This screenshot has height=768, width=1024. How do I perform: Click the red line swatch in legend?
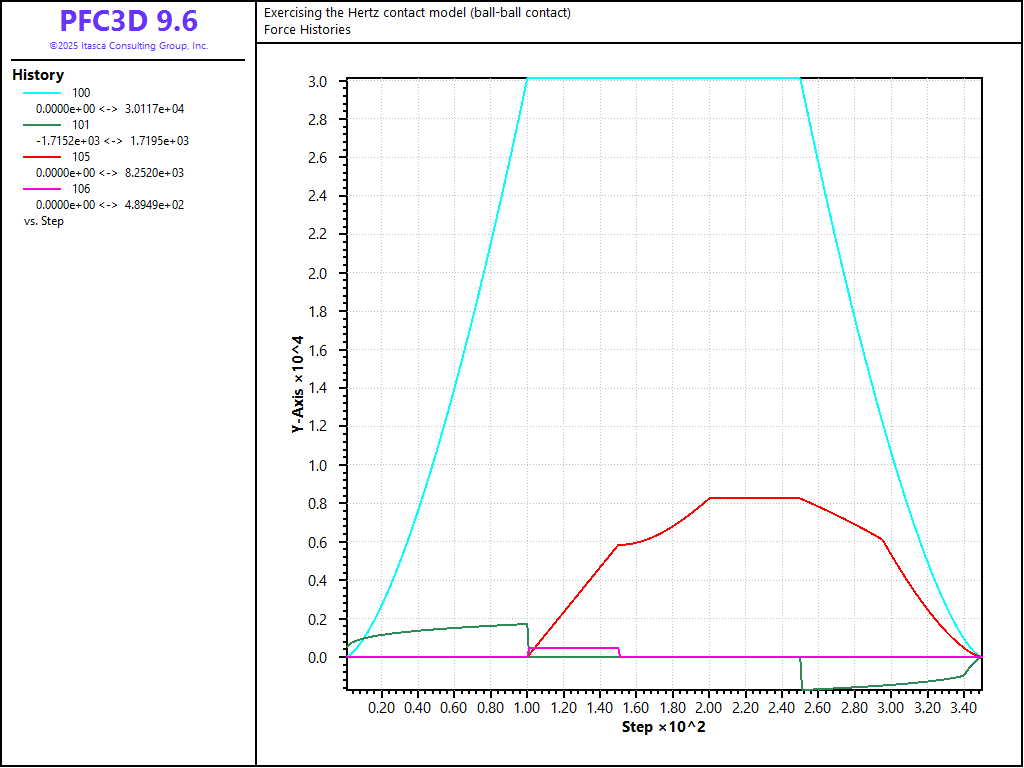tap(43, 157)
